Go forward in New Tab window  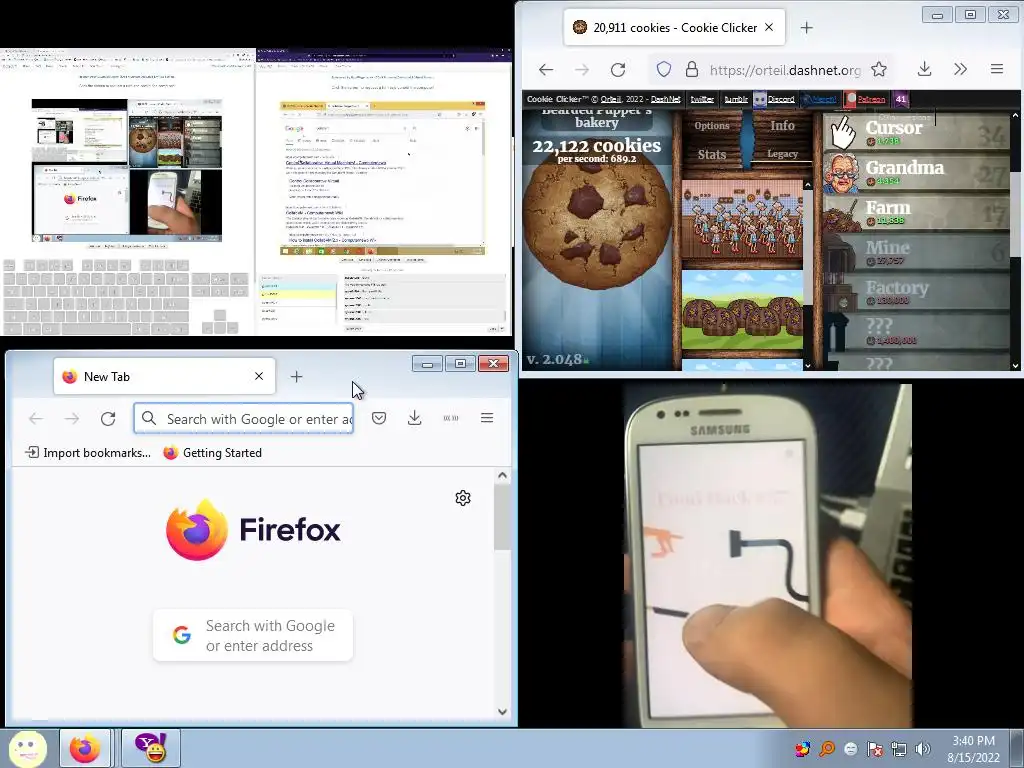click(72, 419)
